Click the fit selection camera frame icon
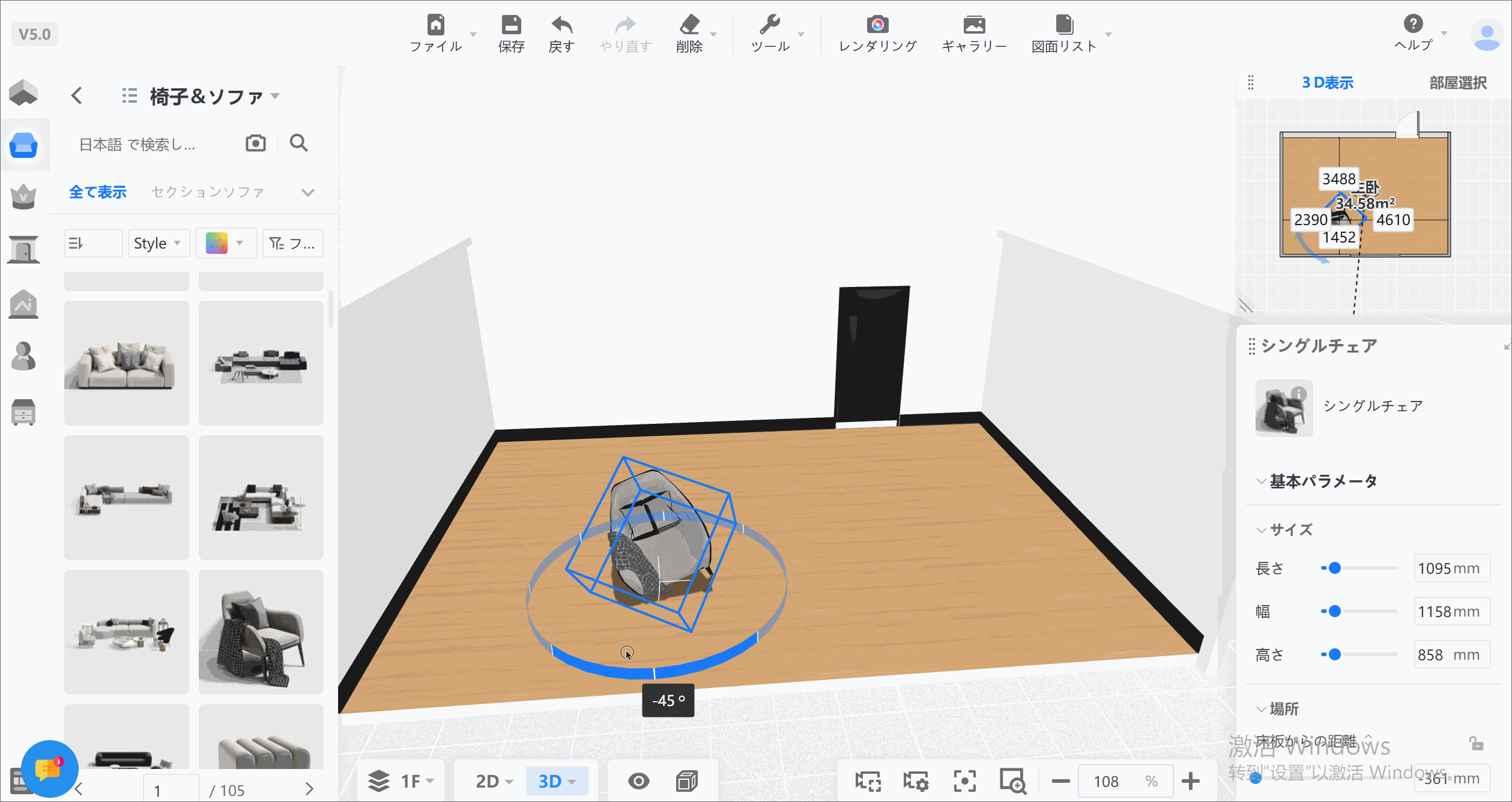1512x802 pixels. (x=868, y=782)
